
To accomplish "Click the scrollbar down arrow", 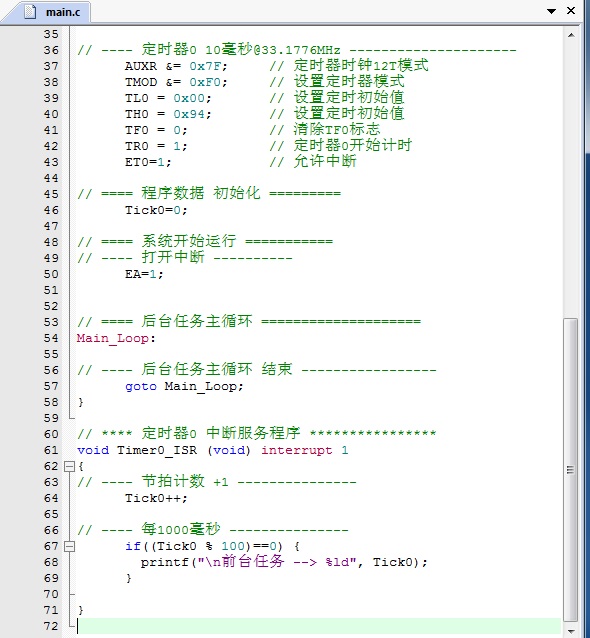I will [x=571, y=631].
